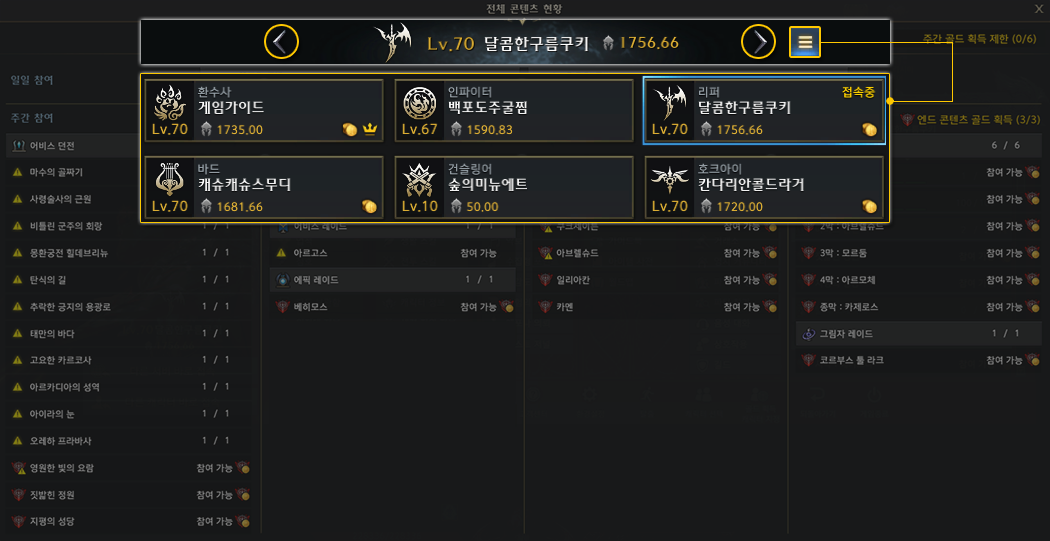Expand the 에픽 레이드 category row
The image size is (1050, 541).
pyautogui.click(x=392, y=279)
